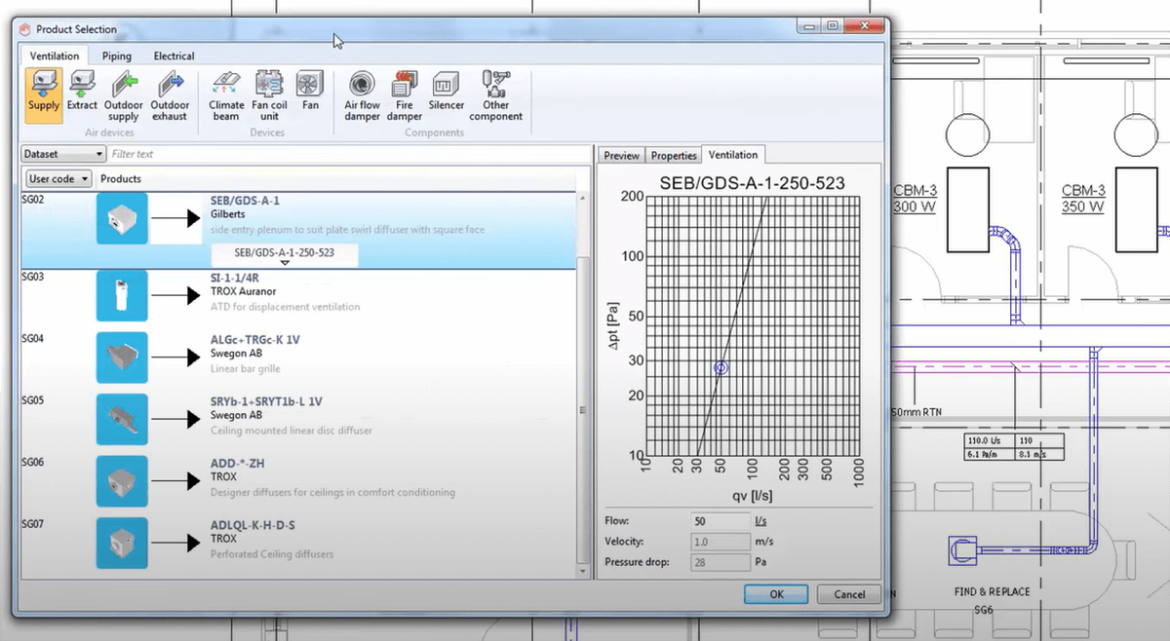Choose the Fire damper component

pos(404,94)
